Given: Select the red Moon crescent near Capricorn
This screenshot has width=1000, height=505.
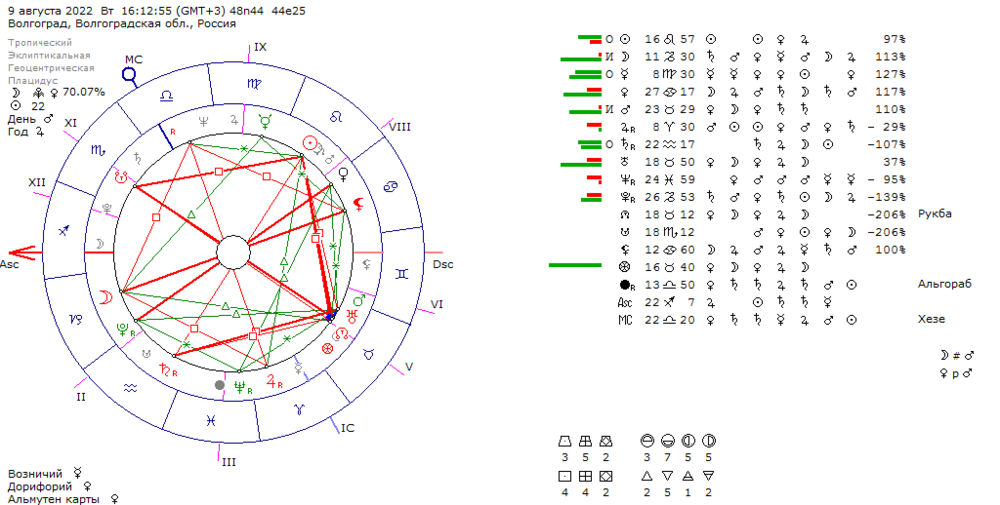Looking at the screenshot, I should click(x=106, y=298).
